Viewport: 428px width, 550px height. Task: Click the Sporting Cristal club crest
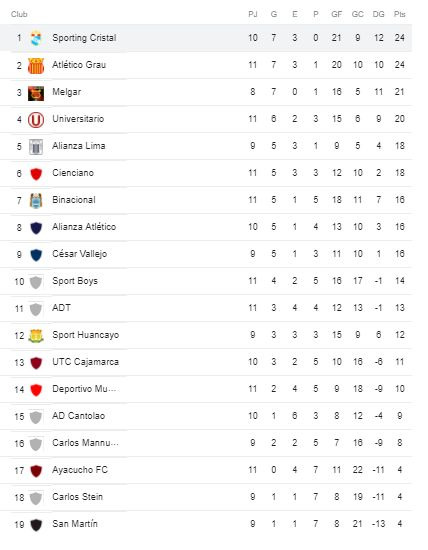point(36,38)
